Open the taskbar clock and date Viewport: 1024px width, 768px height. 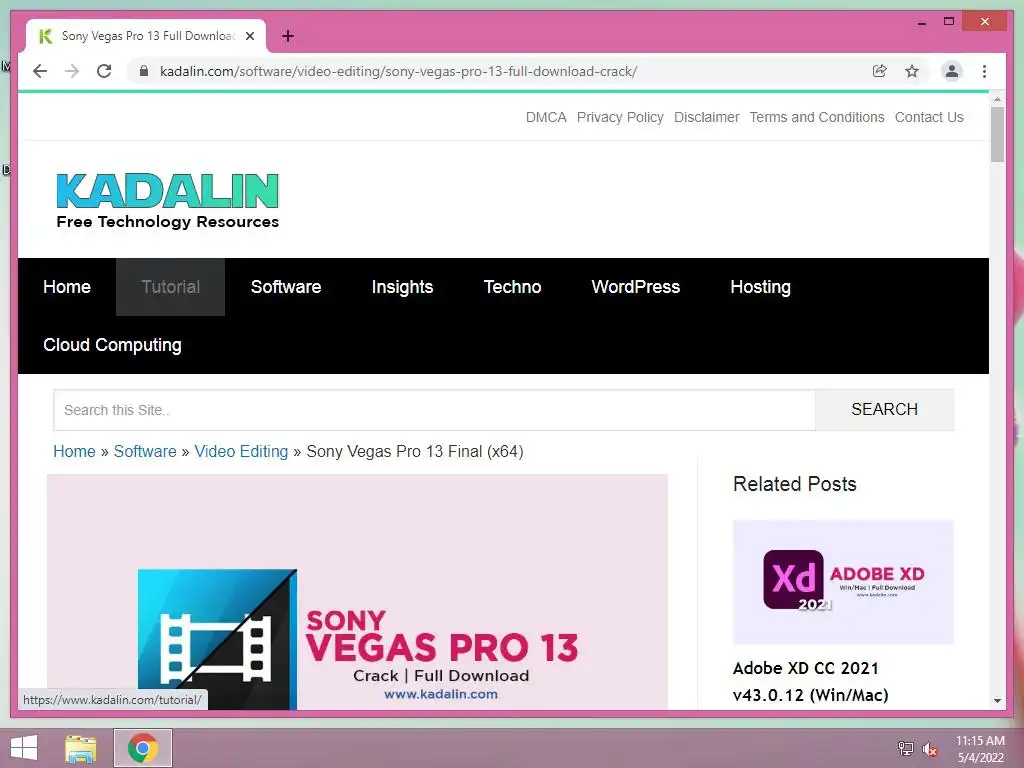tap(980, 748)
